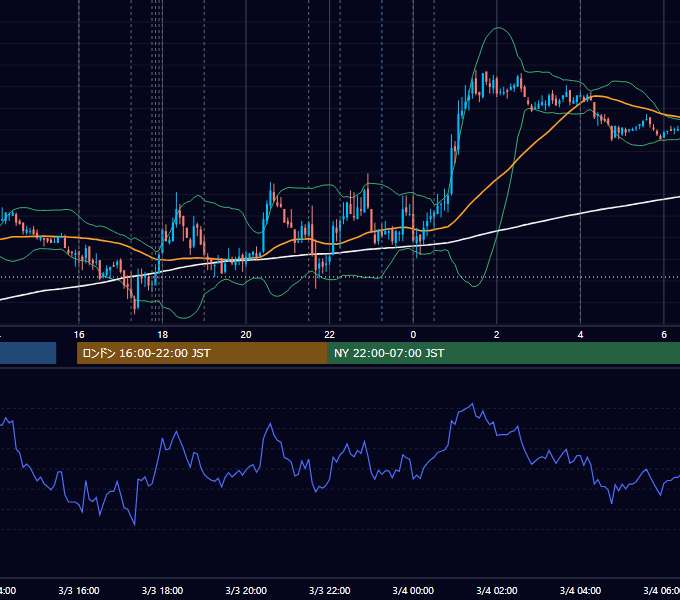Click the oscillator line peak before 3/4 02:00

[x=472, y=404]
